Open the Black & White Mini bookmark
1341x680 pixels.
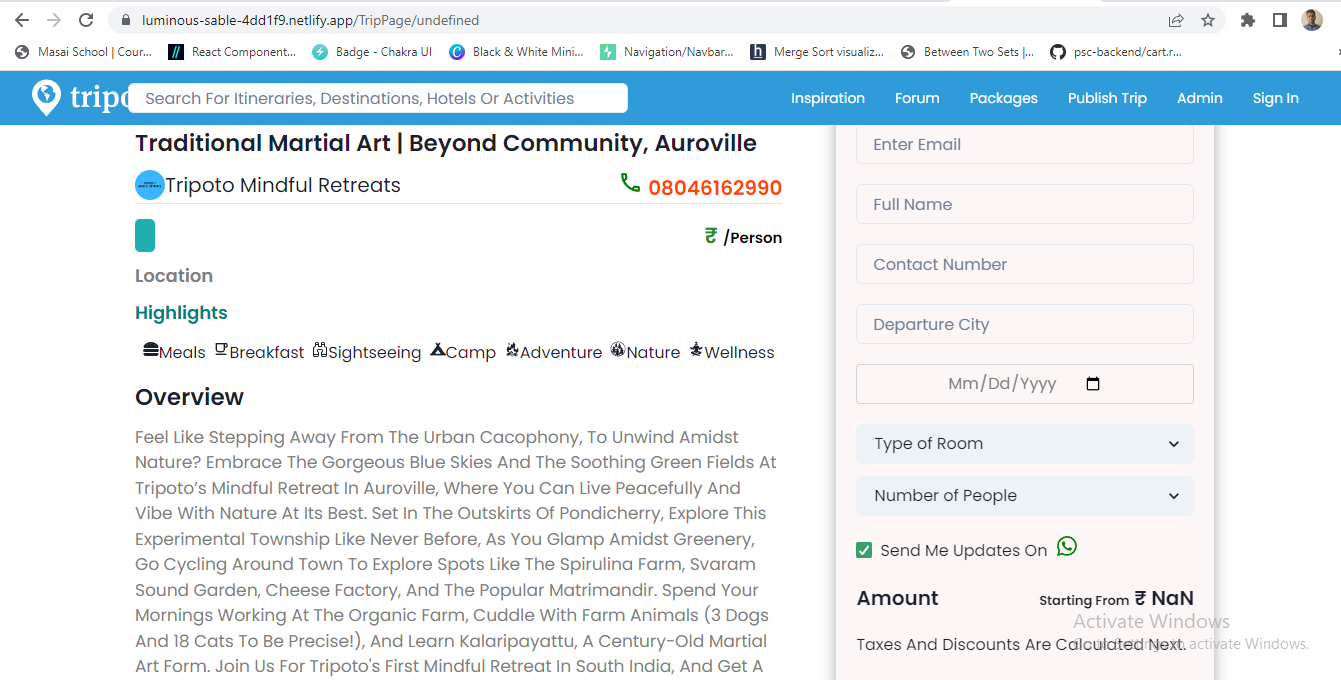pos(516,52)
